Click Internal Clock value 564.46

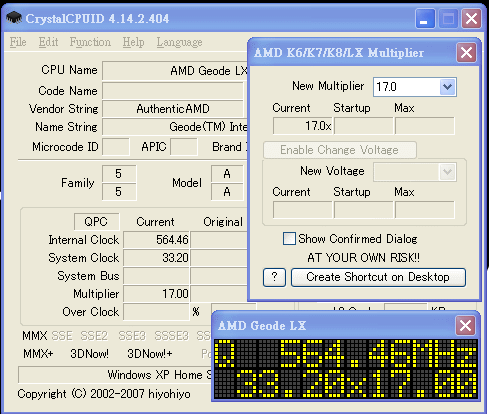pos(156,240)
